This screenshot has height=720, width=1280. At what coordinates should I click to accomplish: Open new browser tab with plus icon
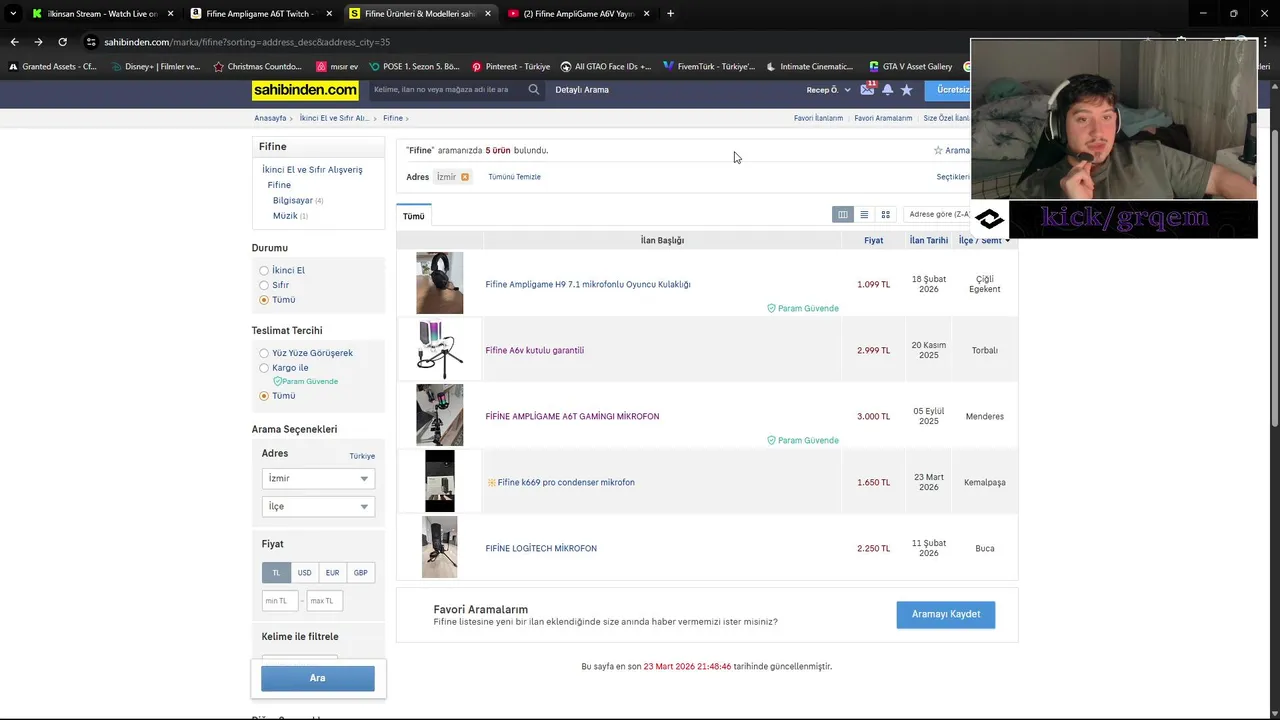click(x=670, y=13)
